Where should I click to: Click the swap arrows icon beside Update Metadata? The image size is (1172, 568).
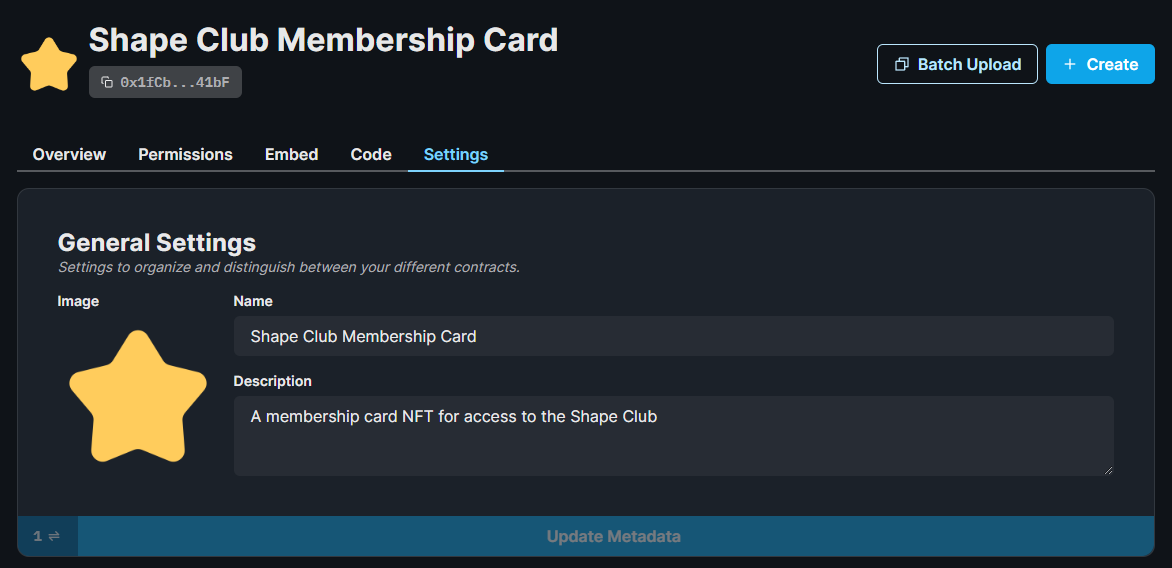54,537
